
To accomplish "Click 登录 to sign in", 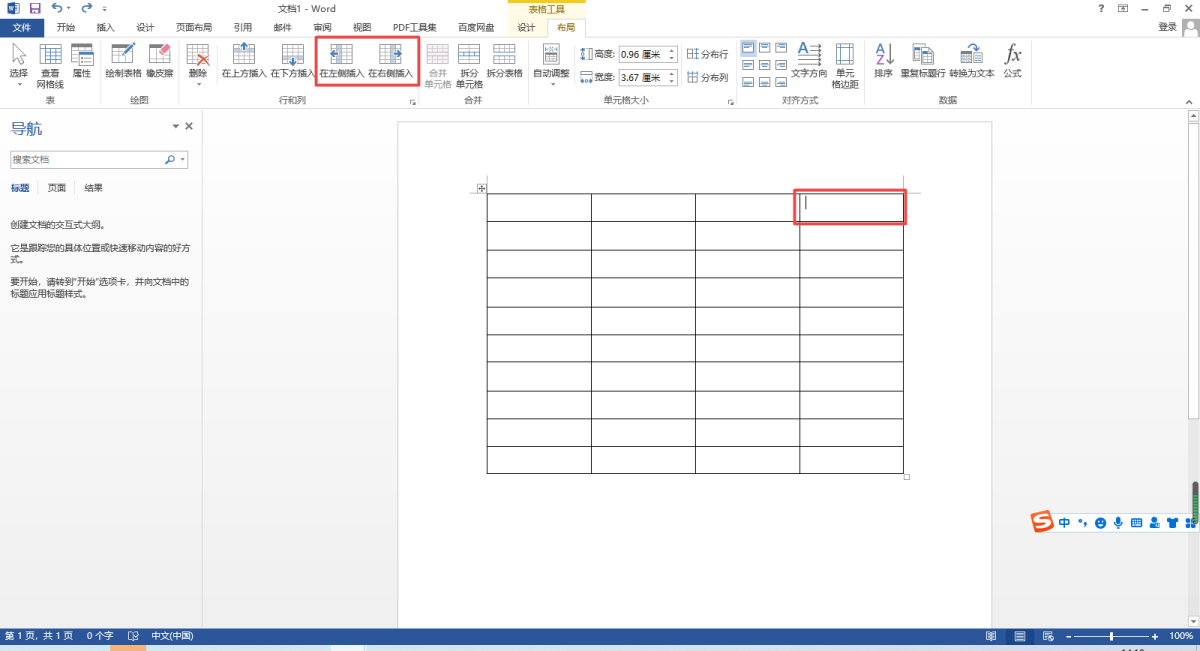I will tap(1167, 27).
